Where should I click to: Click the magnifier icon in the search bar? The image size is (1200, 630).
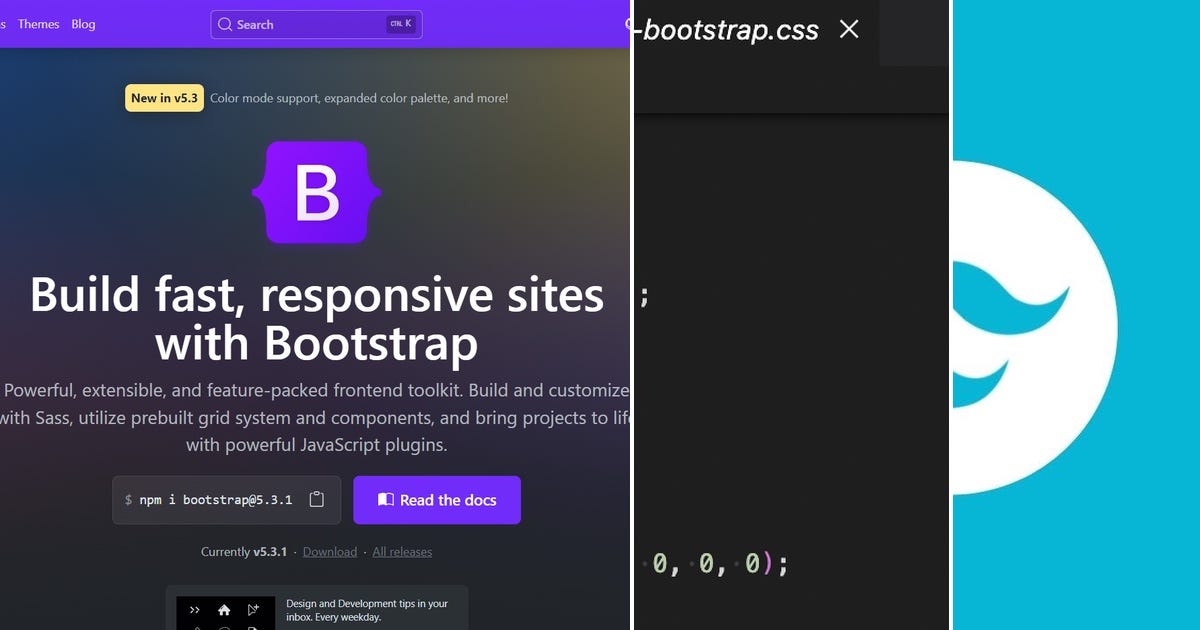(226, 24)
